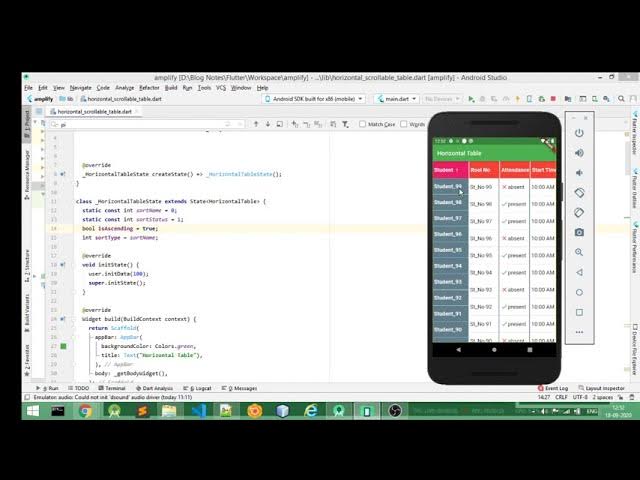
Task: Click emulator volume down icon
Action: [579, 172]
